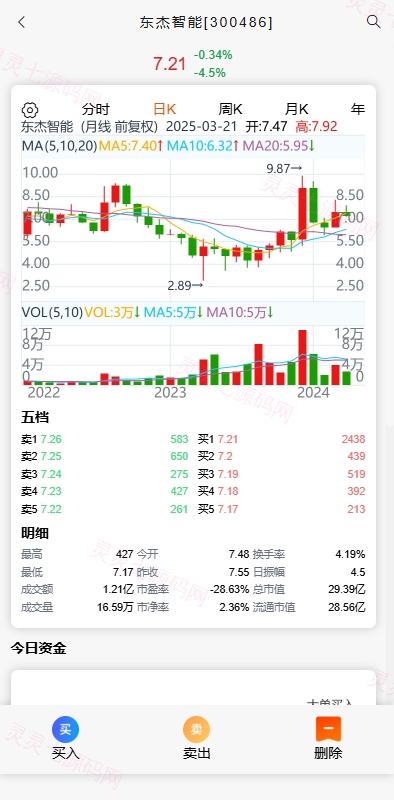
Task: Click the 2023 label on time axis
Action: coord(170,392)
